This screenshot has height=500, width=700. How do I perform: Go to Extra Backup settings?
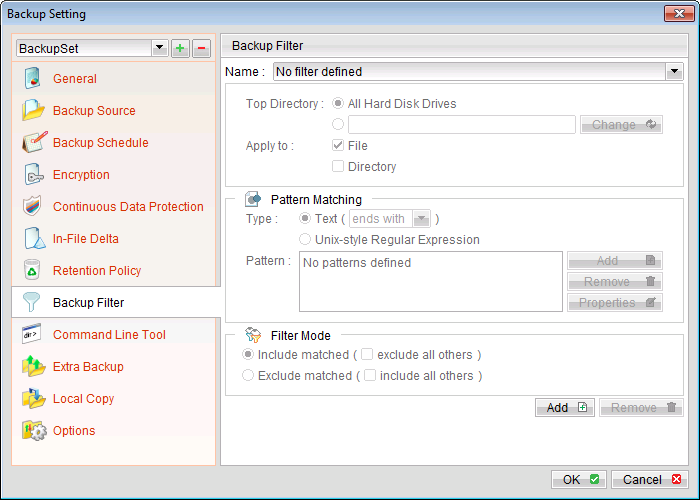point(88,367)
